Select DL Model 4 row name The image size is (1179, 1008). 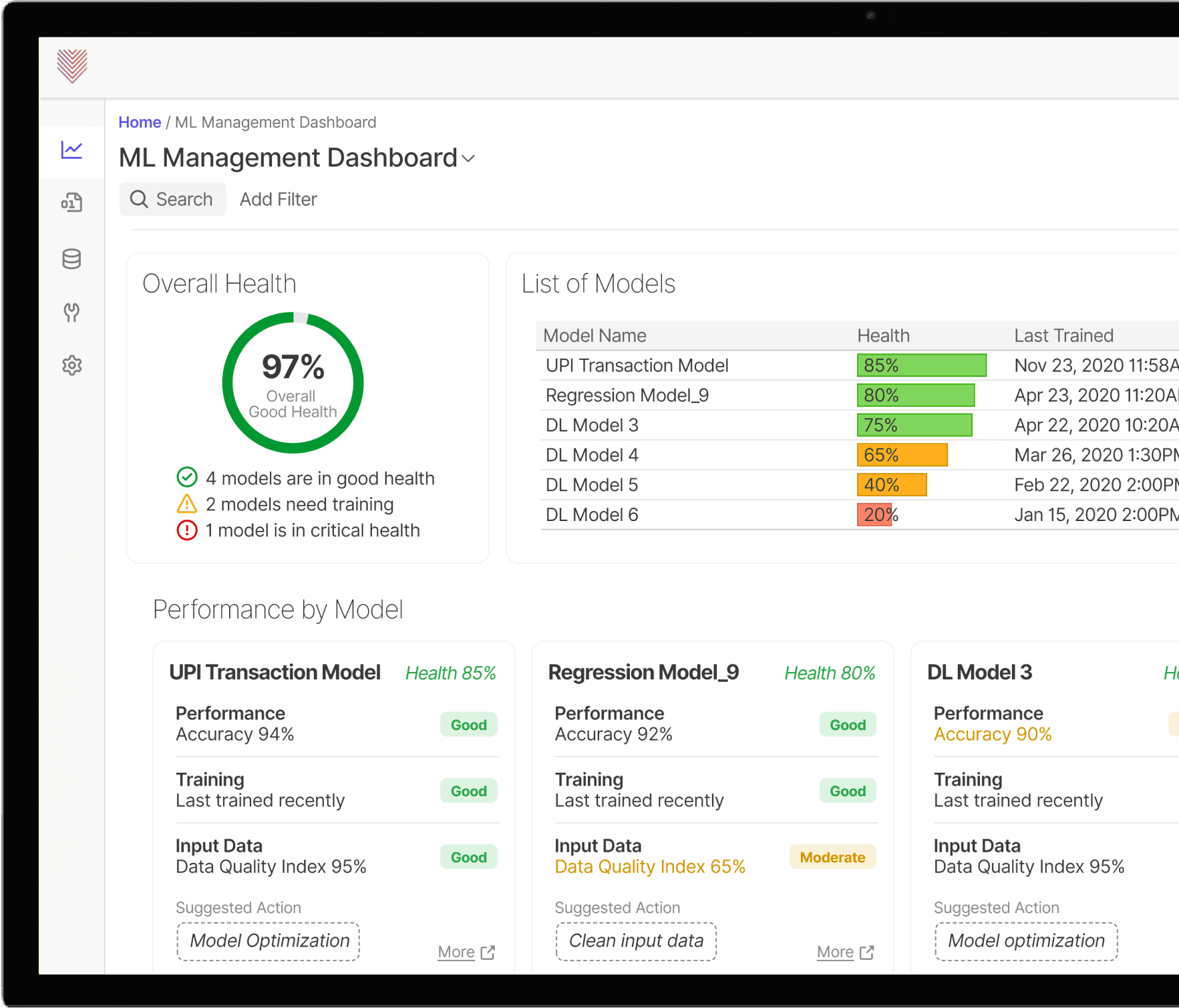click(x=592, y=455)
